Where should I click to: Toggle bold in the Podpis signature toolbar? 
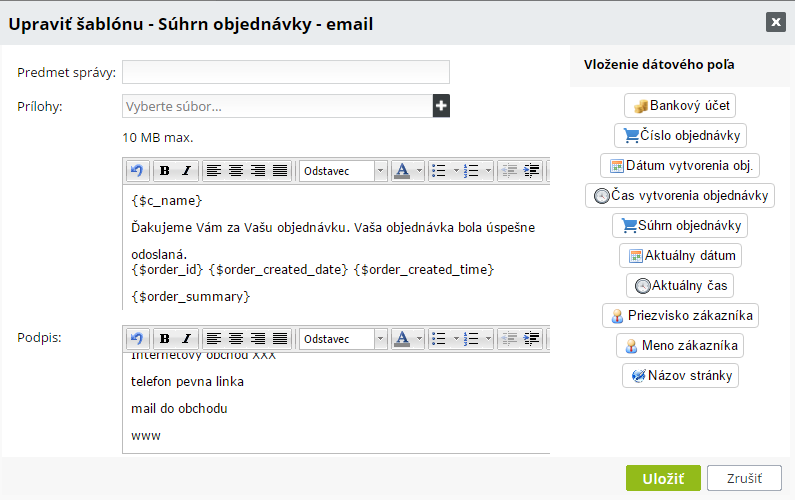(165, 339)
